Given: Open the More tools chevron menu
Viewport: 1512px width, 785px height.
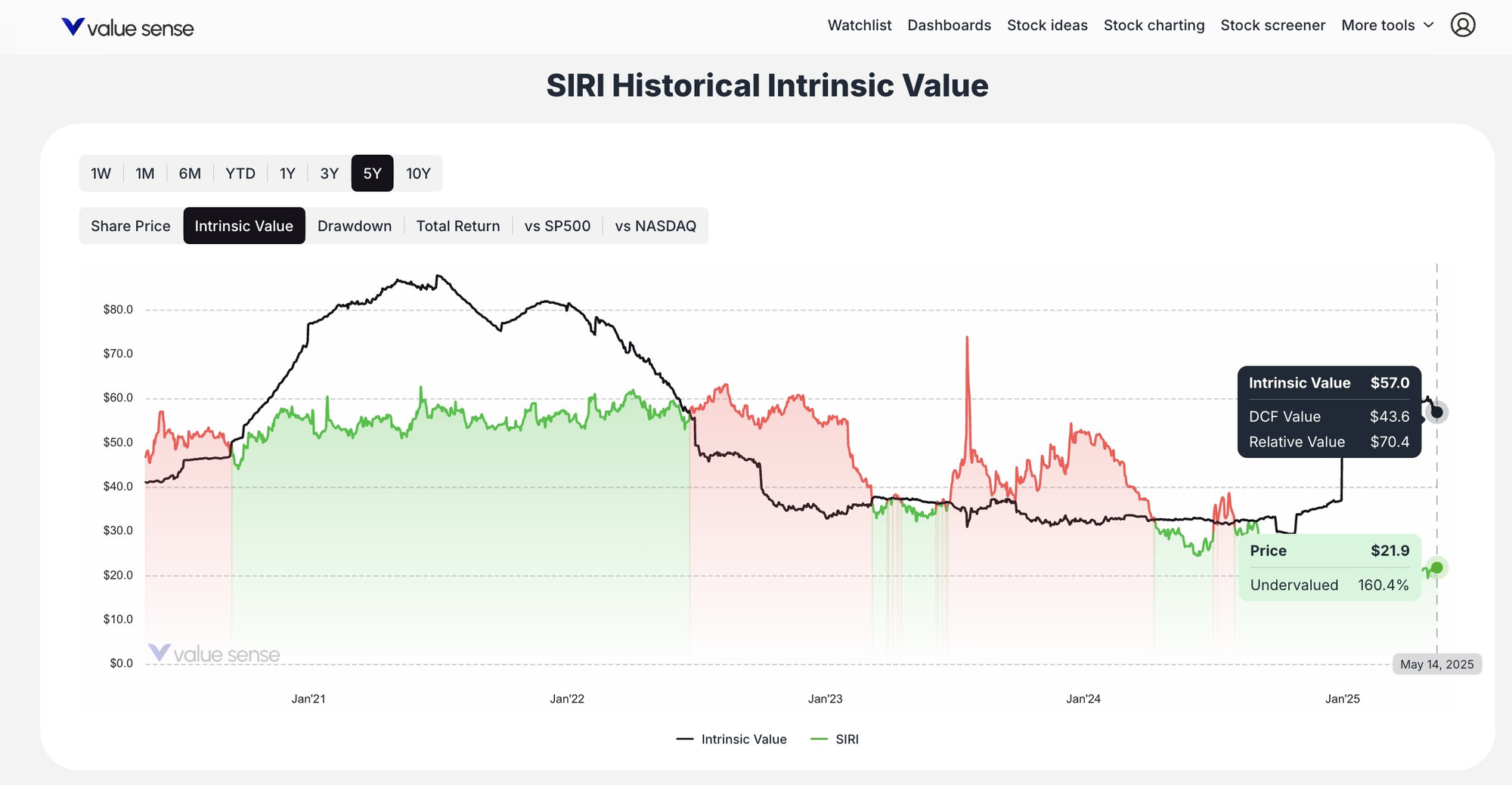Looking at the screenshot, I should point(1429,25).
